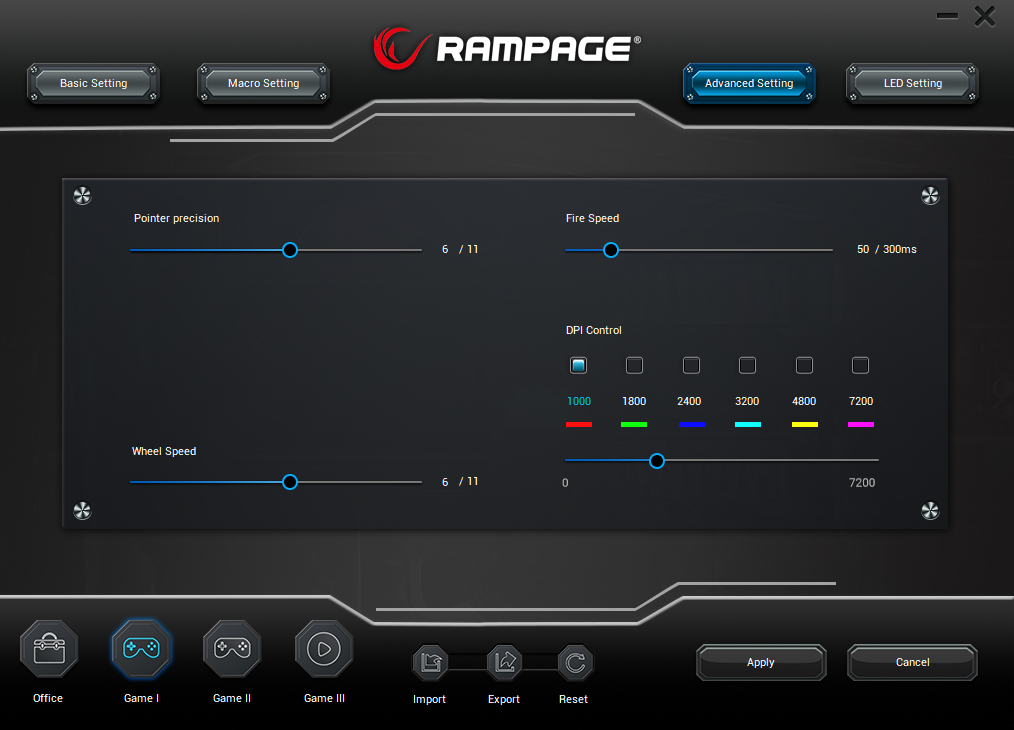Click the 50 / 300ms Fire Speed value
This screenshot has width=1014, height=730.
(887, 249)
